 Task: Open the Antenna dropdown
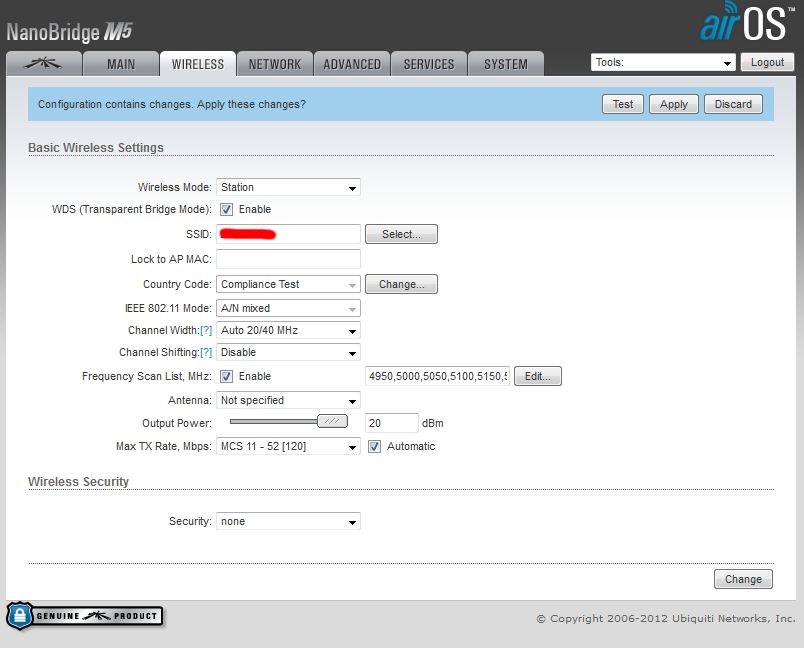tap(288, 400)
